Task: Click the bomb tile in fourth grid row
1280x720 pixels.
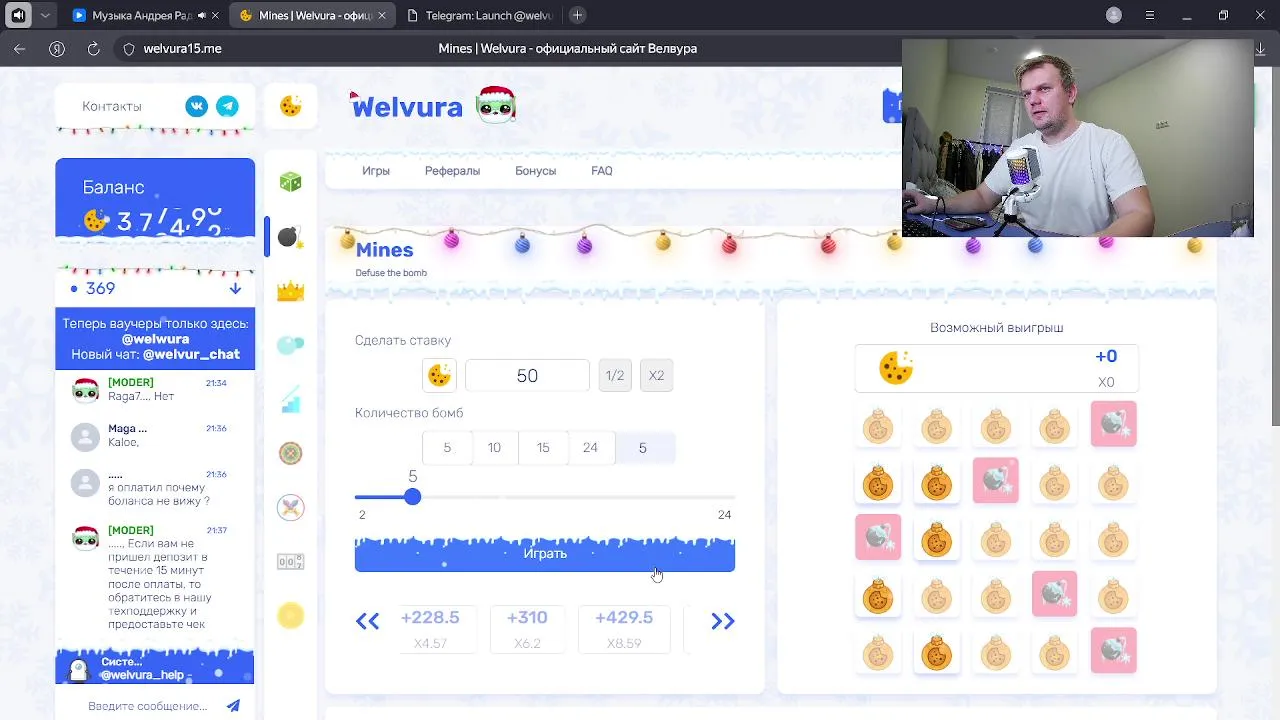Action: [1054, 594]
